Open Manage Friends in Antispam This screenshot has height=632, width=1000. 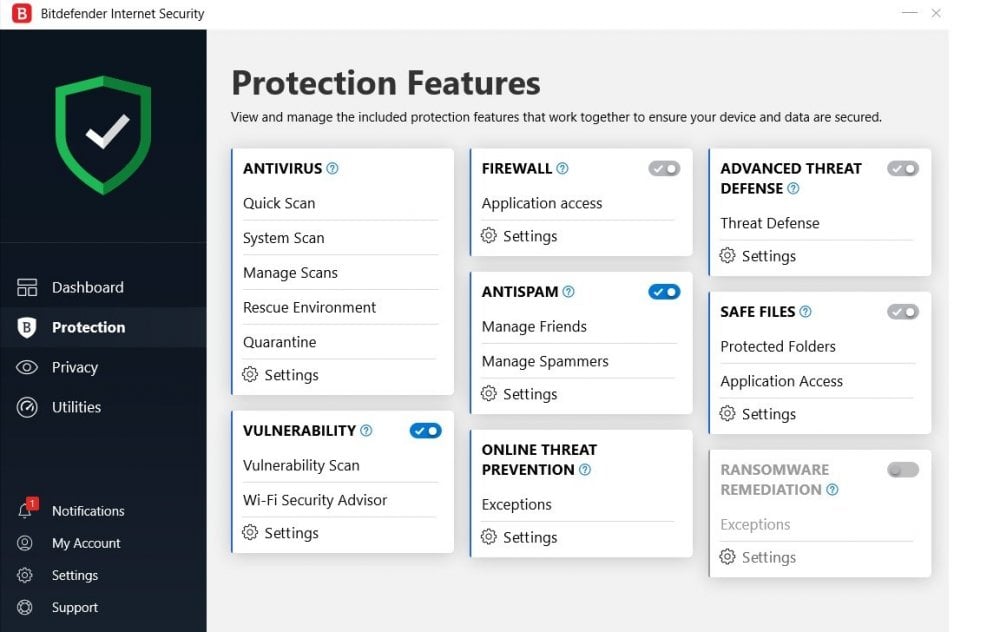(x=534, y=327)
